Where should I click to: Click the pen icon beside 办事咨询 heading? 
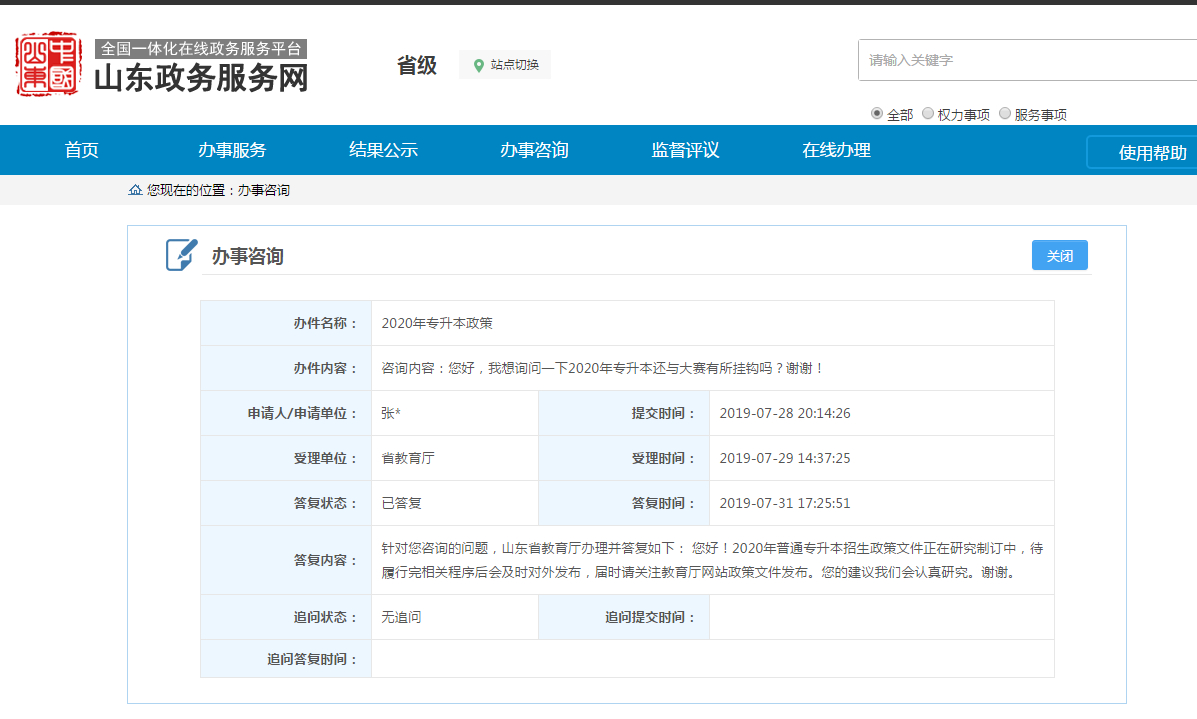tap(179, 254)
